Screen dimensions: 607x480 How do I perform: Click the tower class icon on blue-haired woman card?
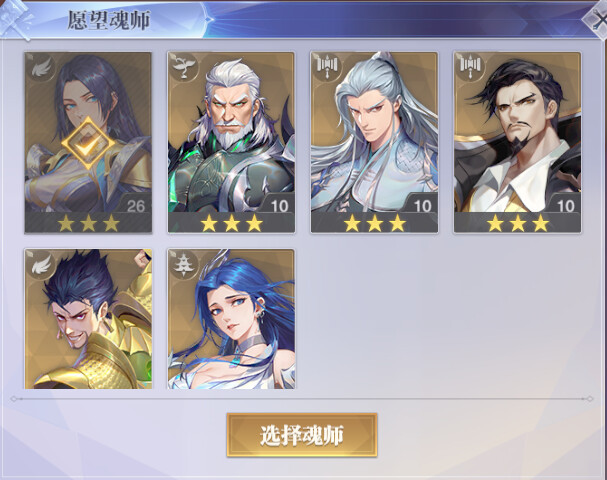tap(184, 265)
